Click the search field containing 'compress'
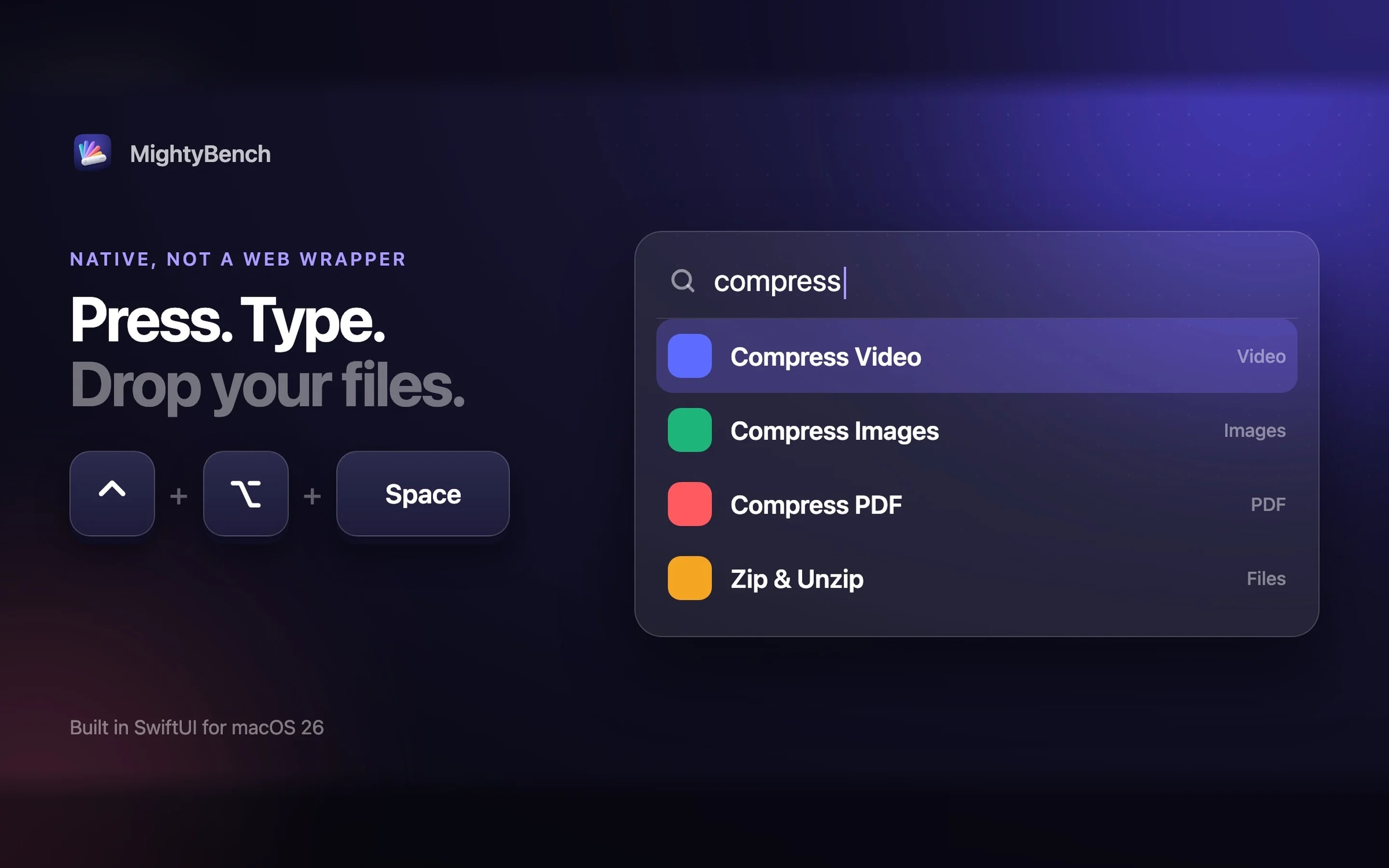 (x=976, y=281)
